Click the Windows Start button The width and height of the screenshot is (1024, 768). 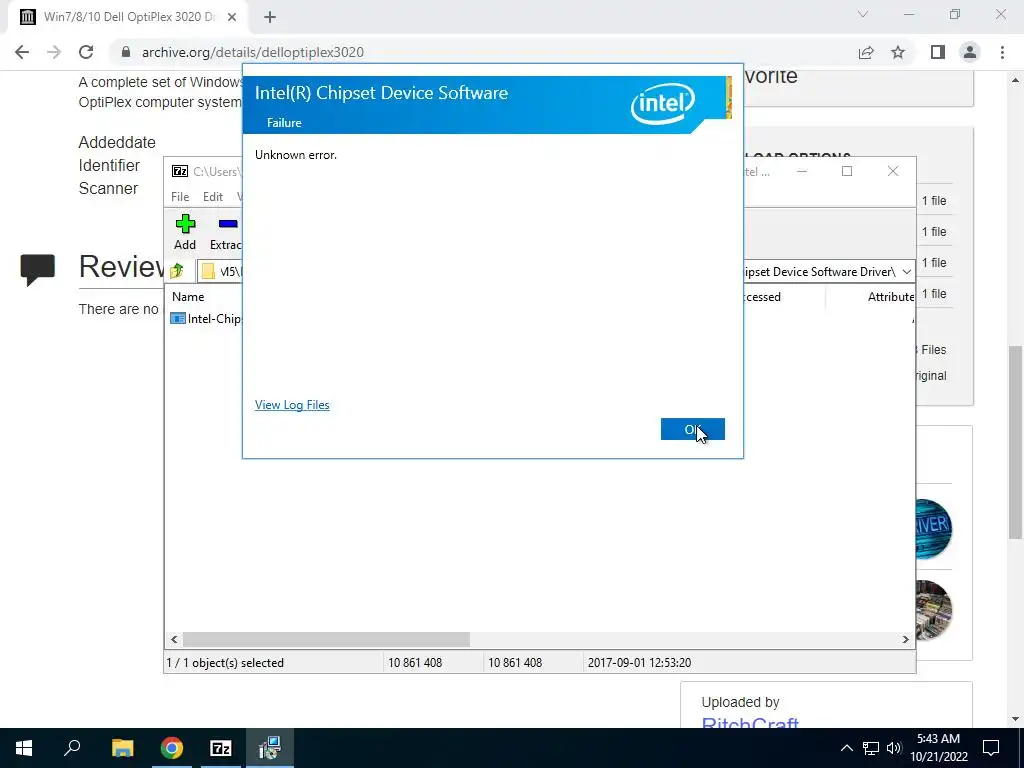pyautogui.click(x=24, y=748)
